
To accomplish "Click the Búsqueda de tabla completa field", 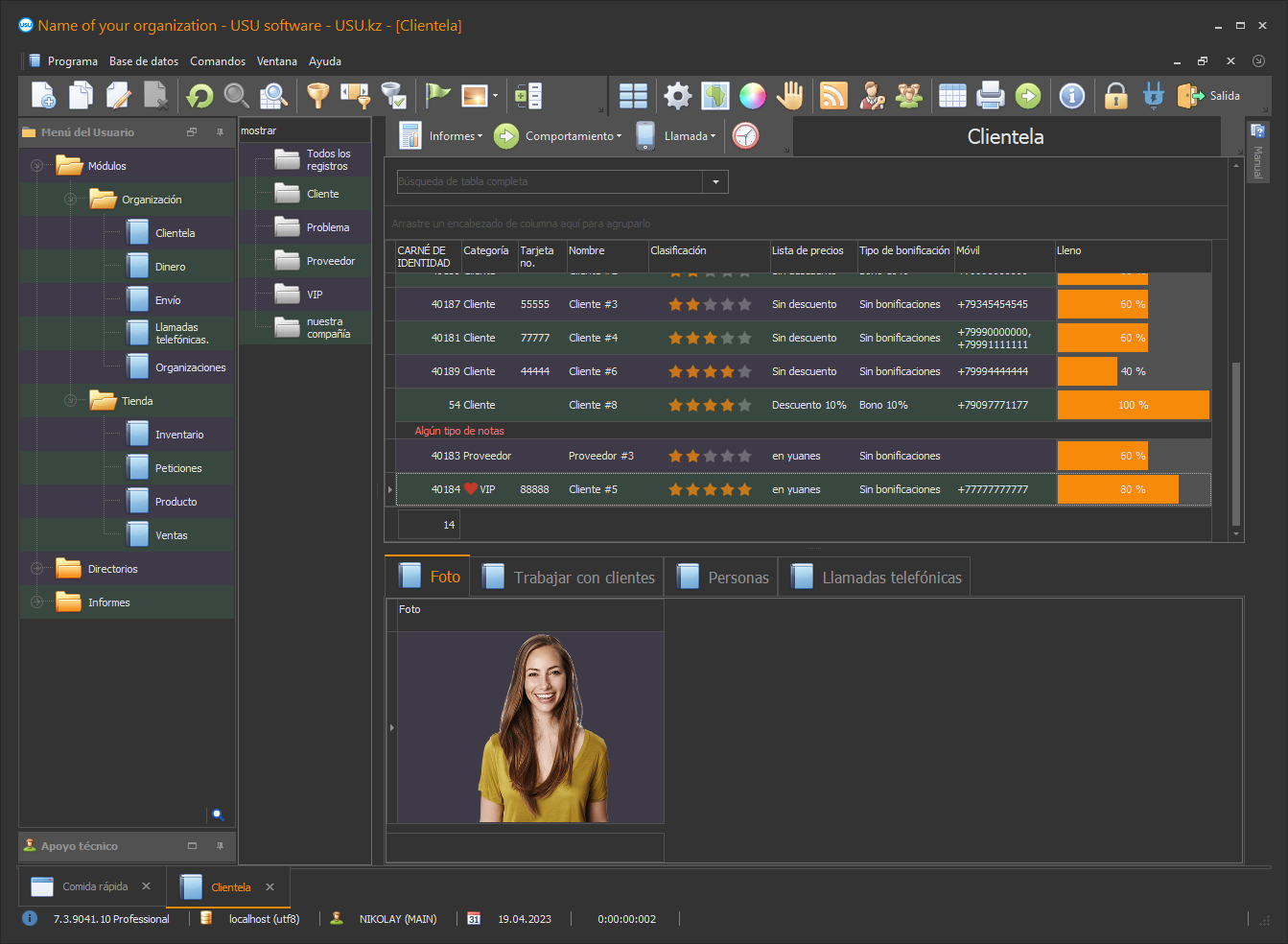I will pos(550,181).
